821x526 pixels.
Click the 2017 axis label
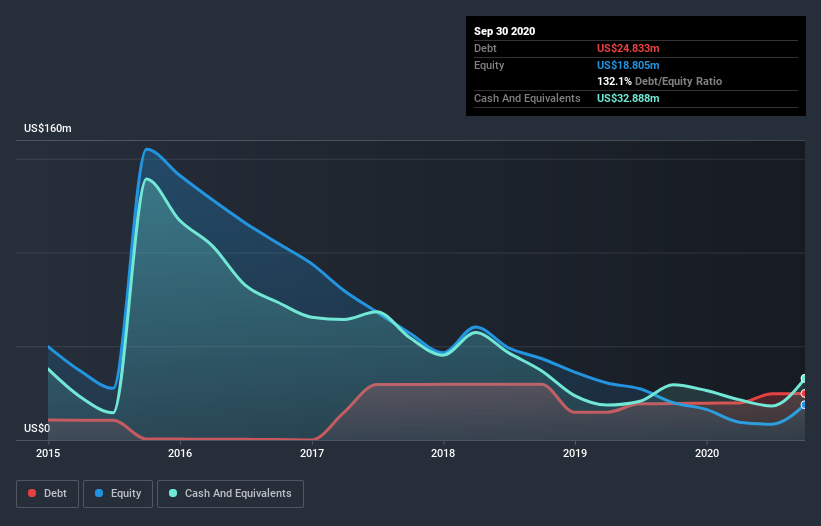312,453
